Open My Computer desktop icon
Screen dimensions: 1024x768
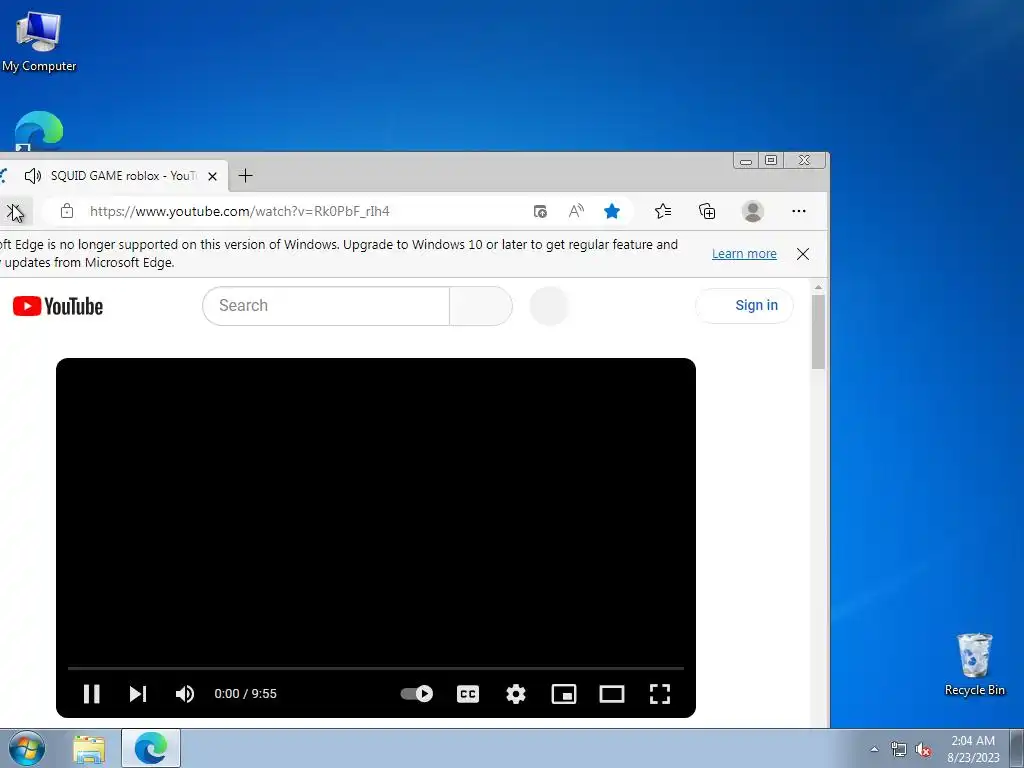pyautogui.click(x=39, y=42)
